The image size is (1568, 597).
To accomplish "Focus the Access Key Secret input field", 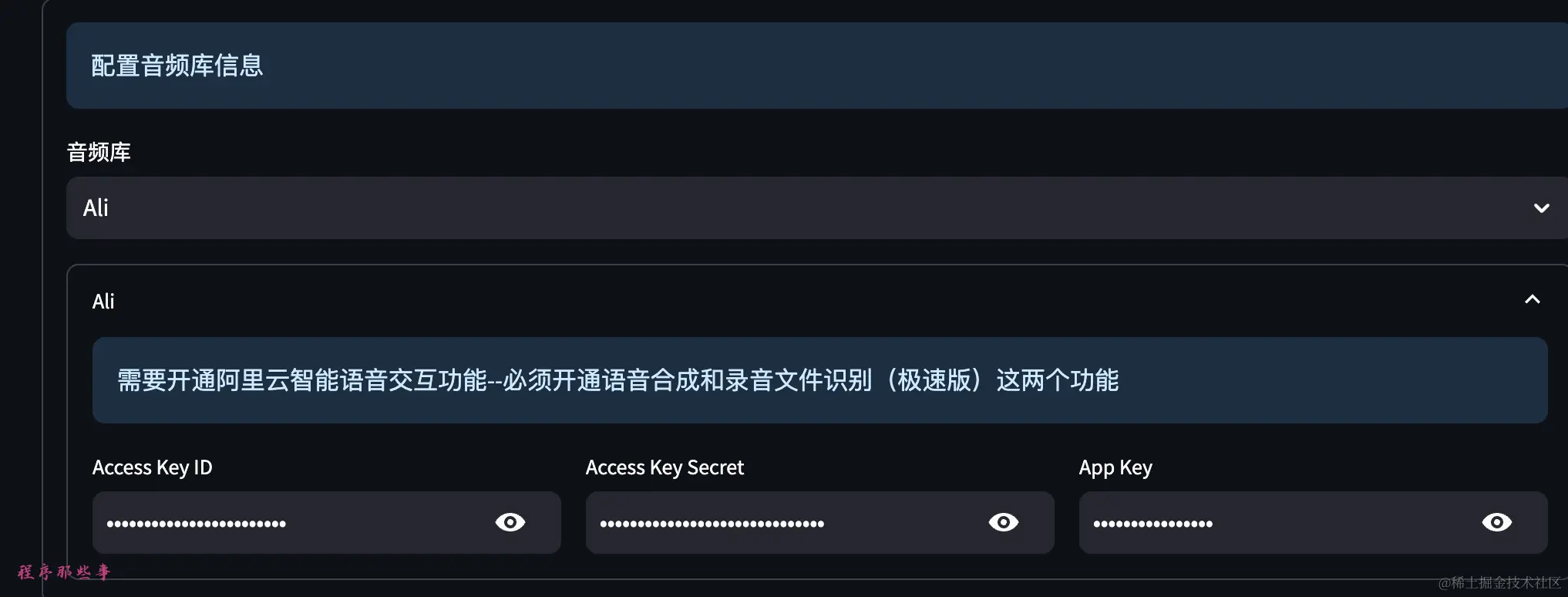I will click(x=819, y=522).
